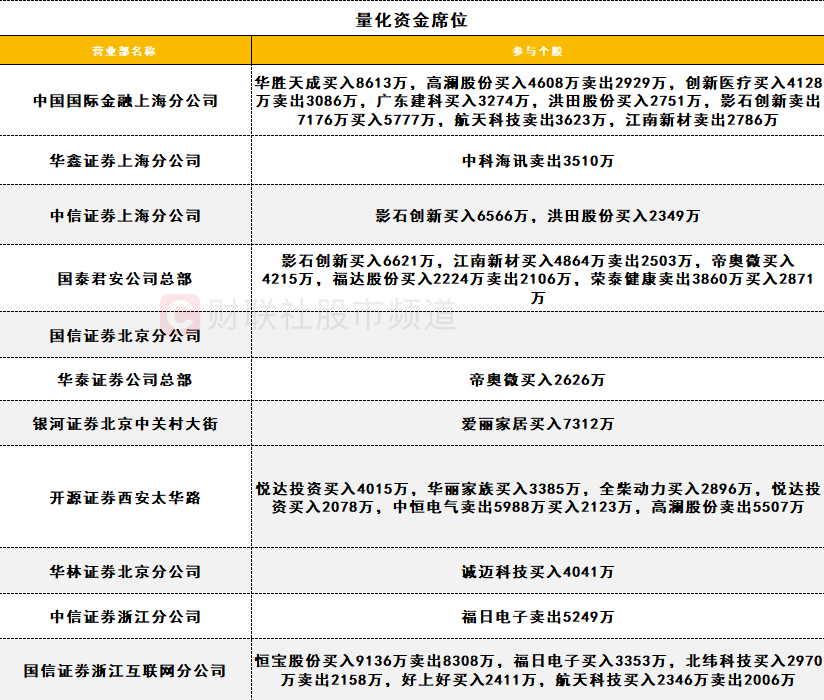Select the 国信证券北京分公司 cell

pyautogui.click(x=125, y=335)
